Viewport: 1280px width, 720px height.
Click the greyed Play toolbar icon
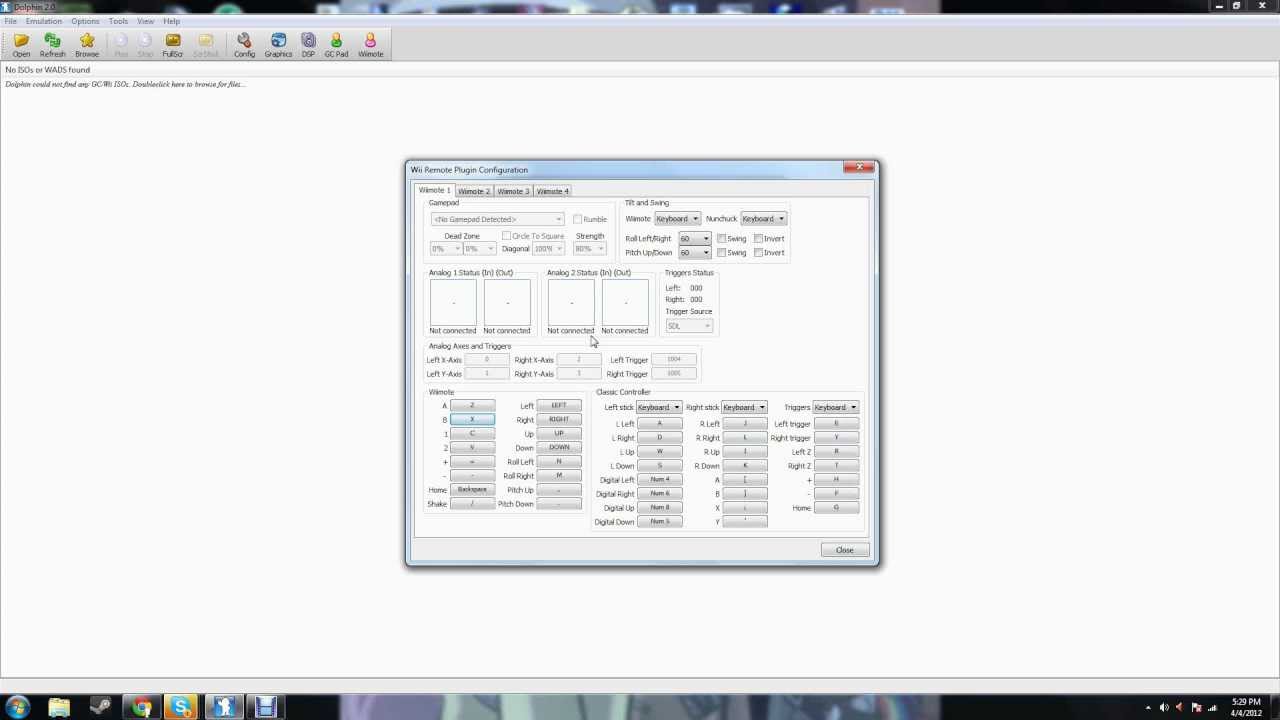click(121, 44)
